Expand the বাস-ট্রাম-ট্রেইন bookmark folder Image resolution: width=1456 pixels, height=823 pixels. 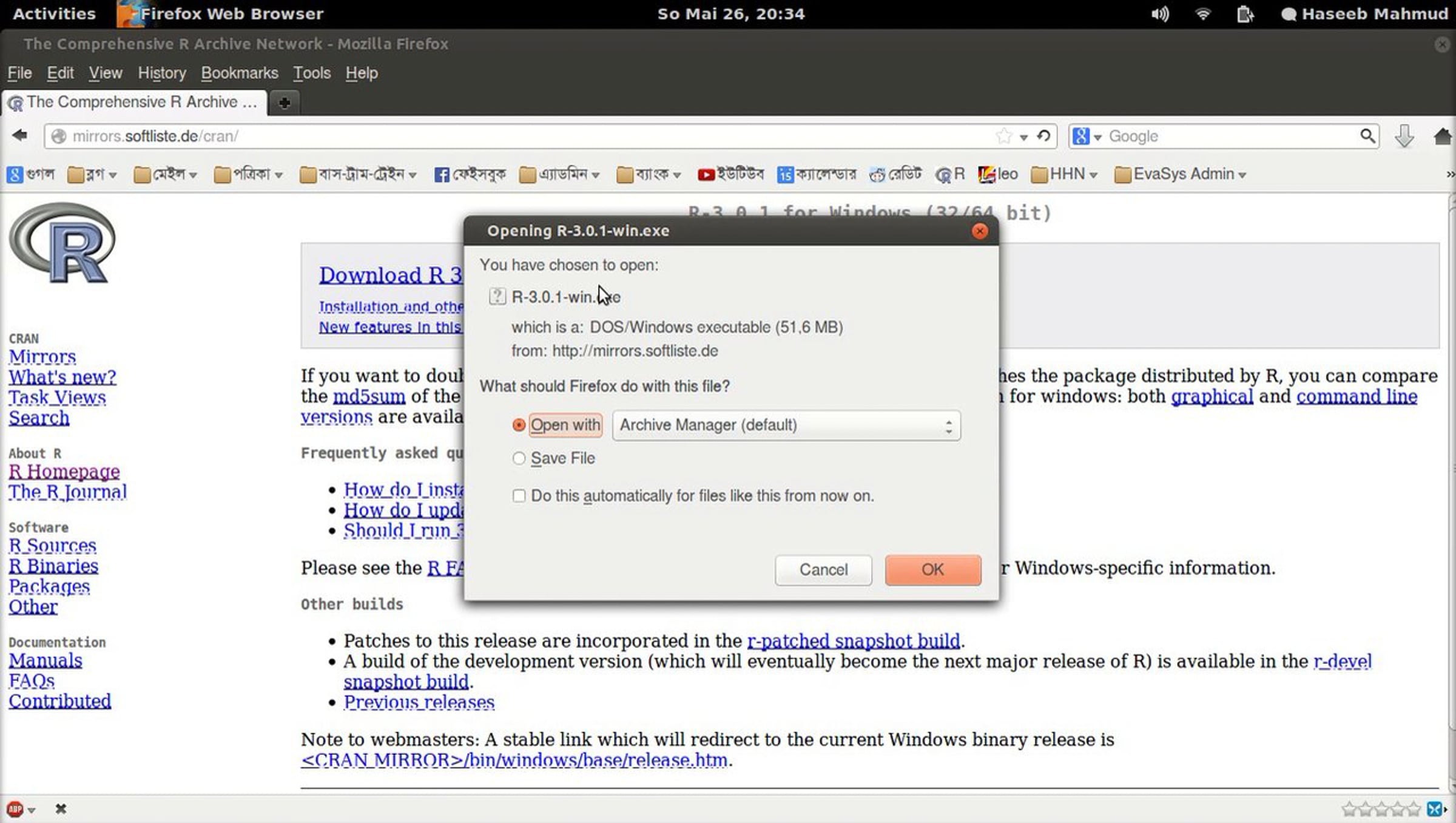[359, 174]
